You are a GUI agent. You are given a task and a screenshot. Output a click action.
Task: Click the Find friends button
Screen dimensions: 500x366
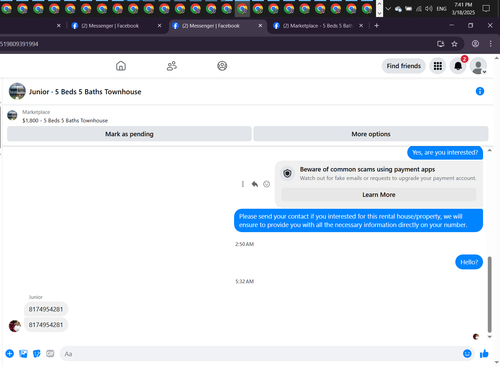pos(403,66)
